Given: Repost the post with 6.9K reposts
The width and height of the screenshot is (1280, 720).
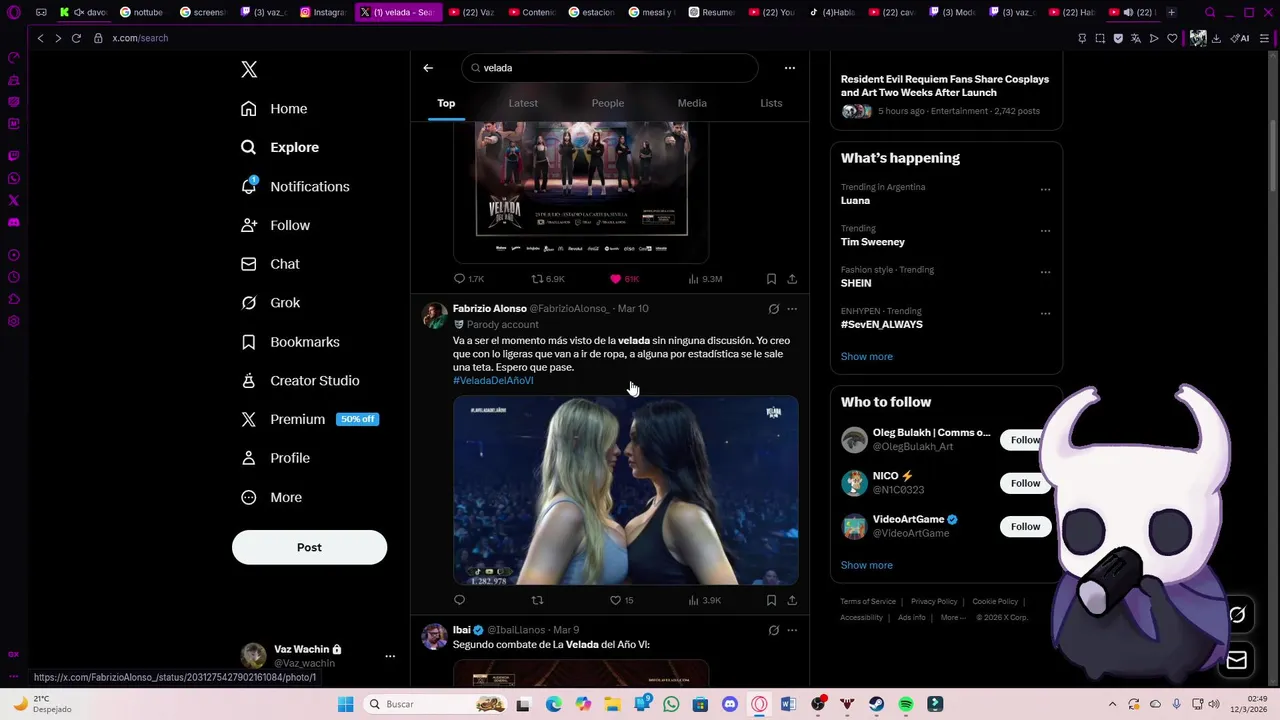Looking at the screenshot, I should (x=547, y=279).
